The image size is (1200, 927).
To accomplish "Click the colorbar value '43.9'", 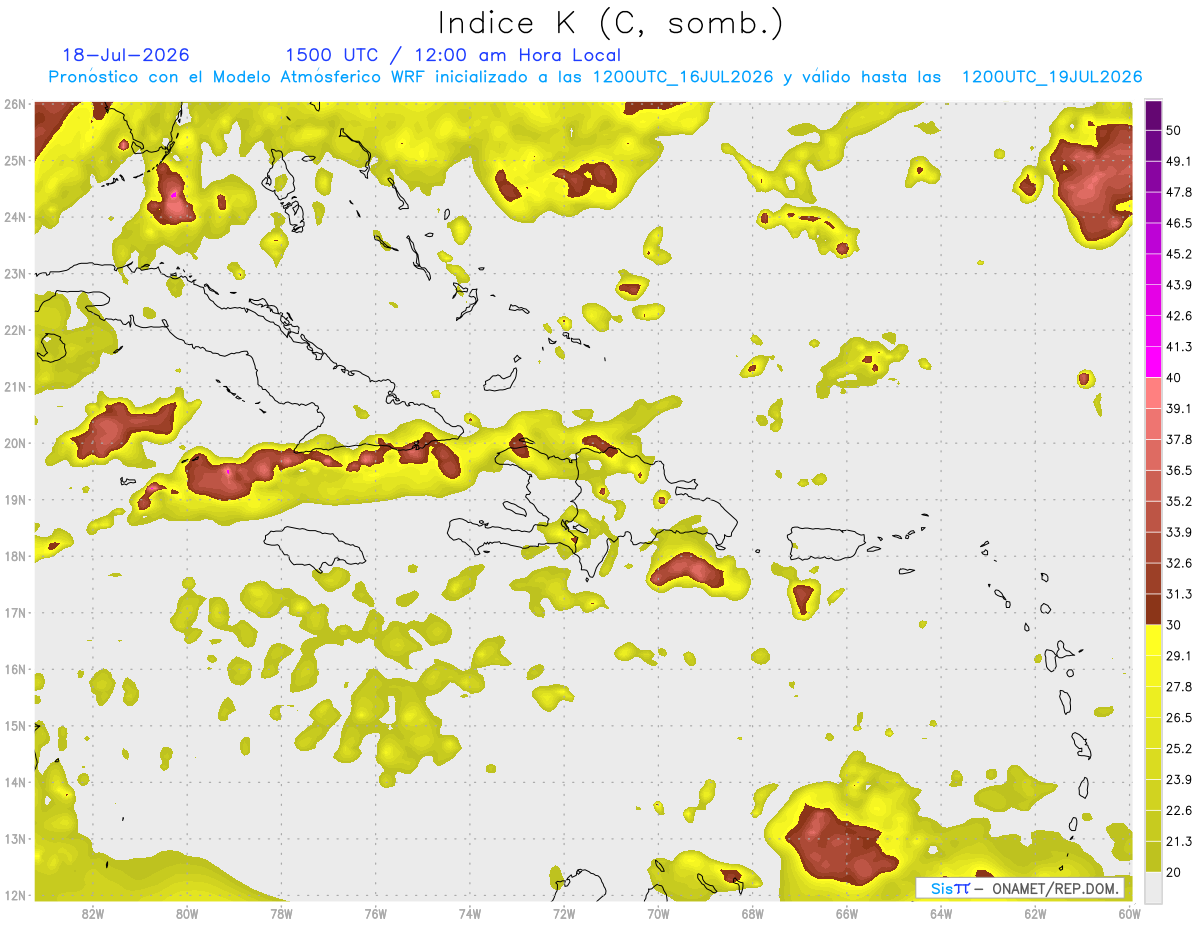I will (x=1178, y=285).
